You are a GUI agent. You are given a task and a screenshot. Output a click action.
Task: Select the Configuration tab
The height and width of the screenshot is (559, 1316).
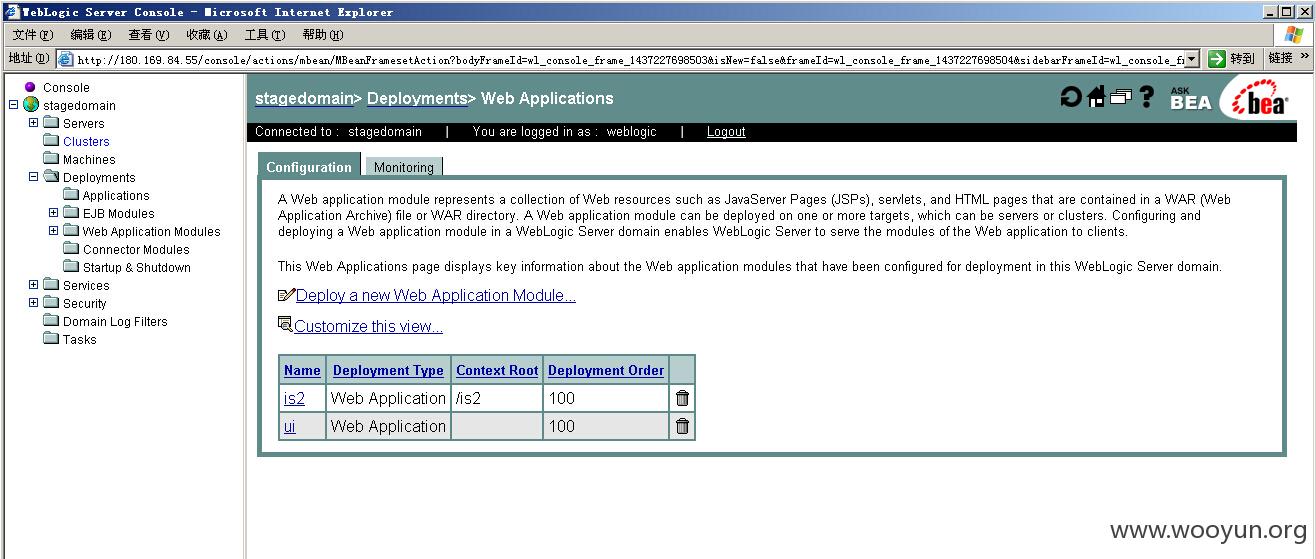(x=309, y=166)
